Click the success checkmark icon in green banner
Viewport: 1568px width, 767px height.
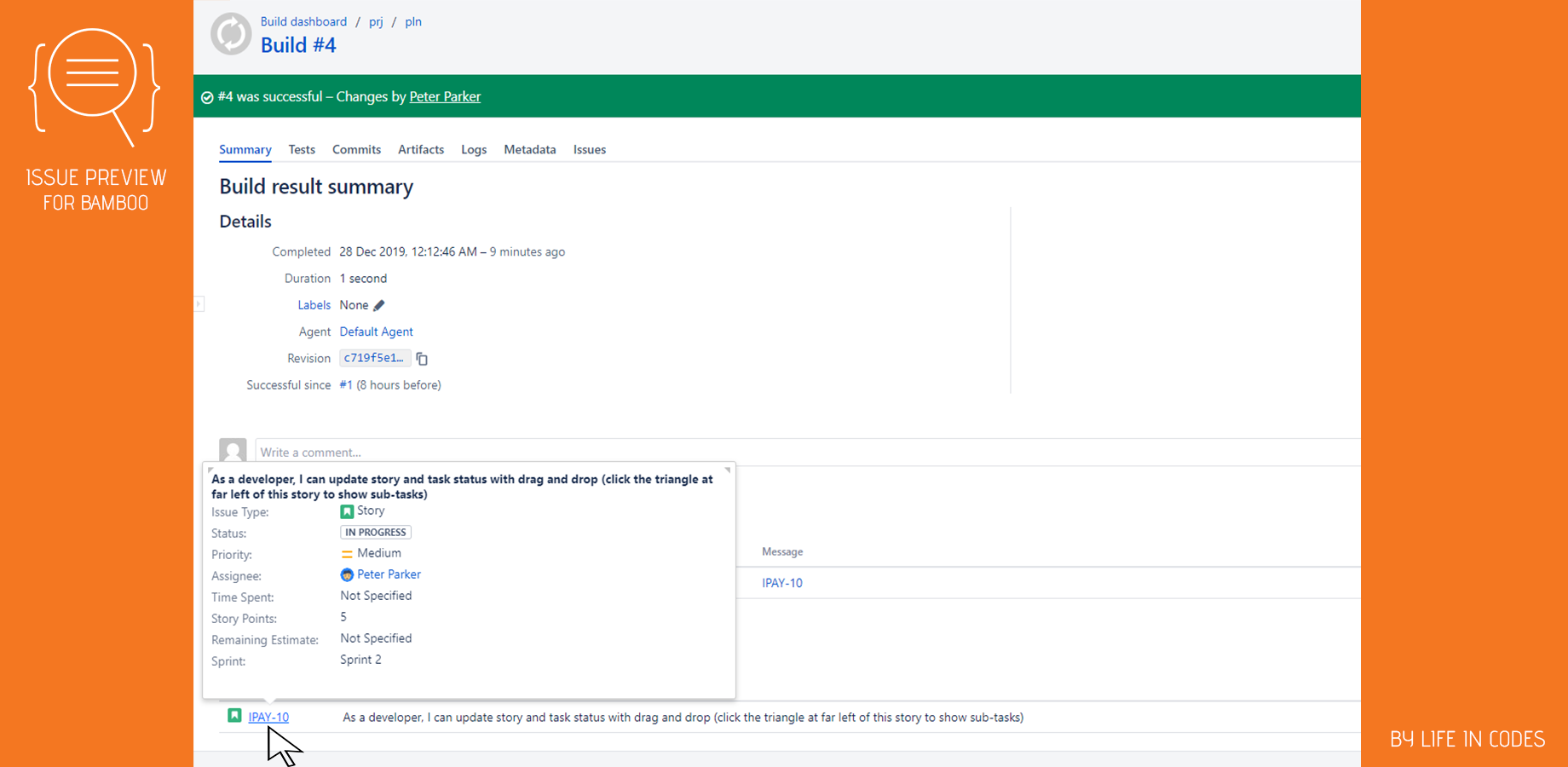pyautogui.click(x=207, y=97)
